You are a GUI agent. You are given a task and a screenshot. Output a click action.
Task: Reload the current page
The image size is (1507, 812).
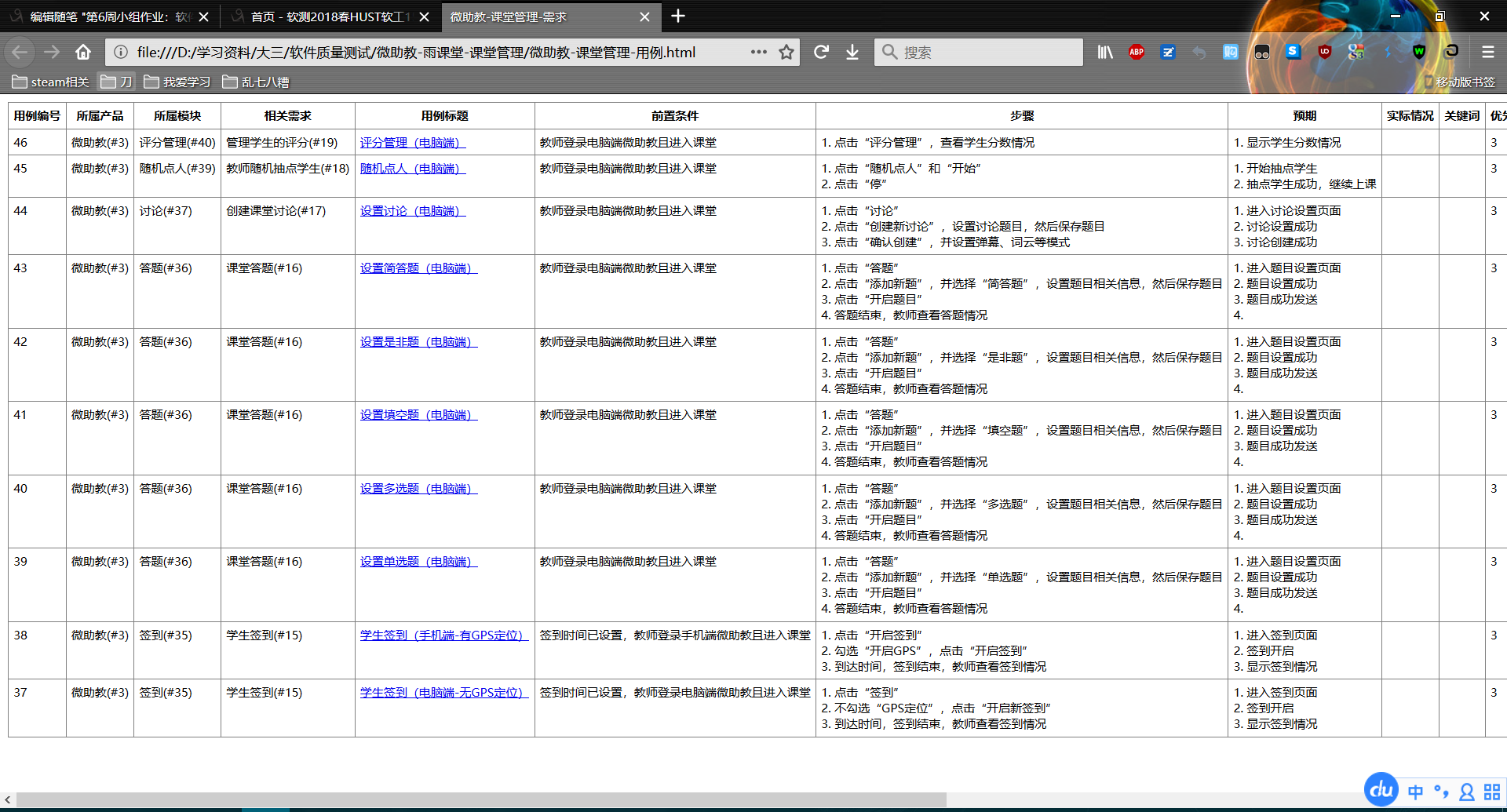click(x=821, y=52)
